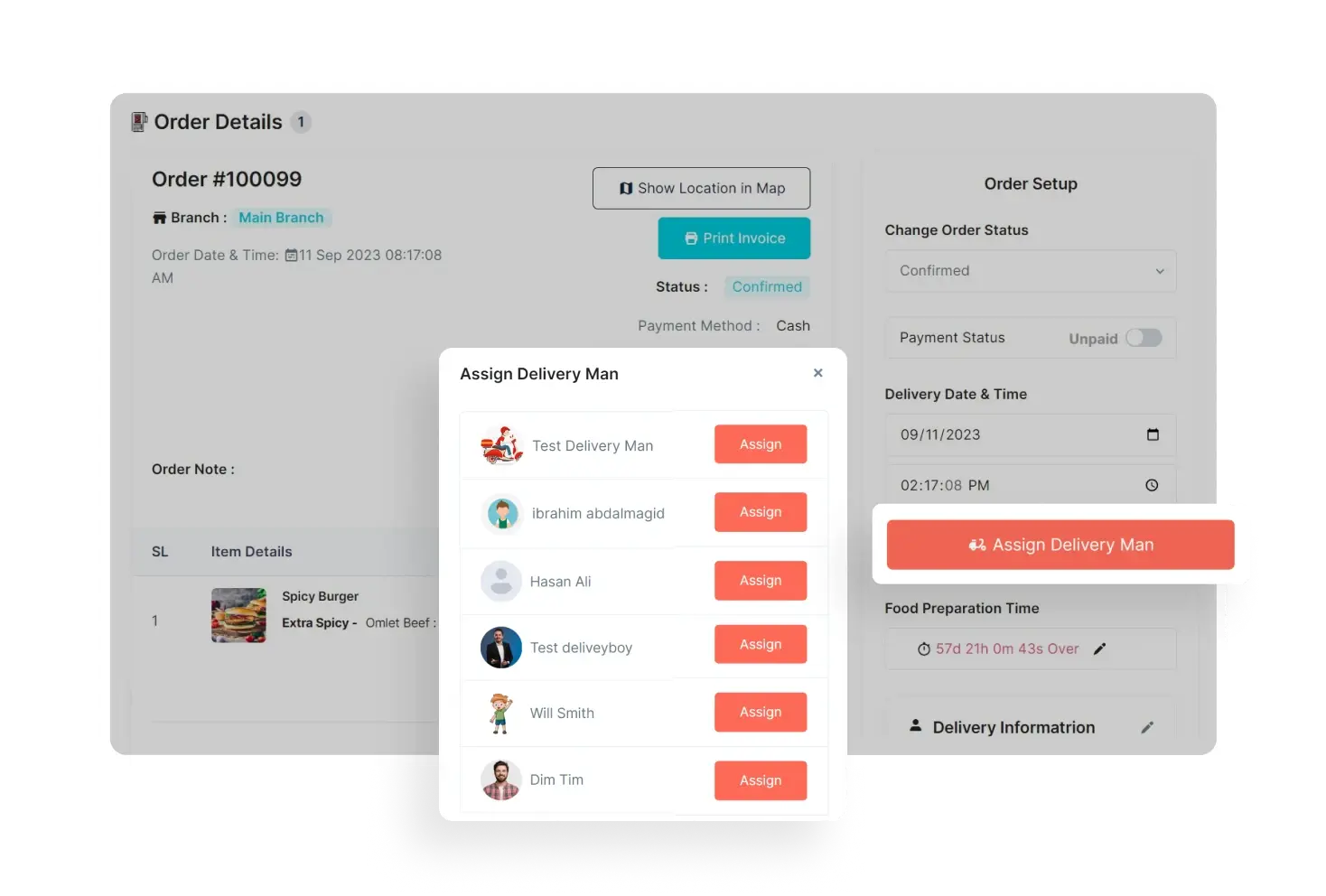Click the calendar icon in delivery date field

coord(1153,434)
